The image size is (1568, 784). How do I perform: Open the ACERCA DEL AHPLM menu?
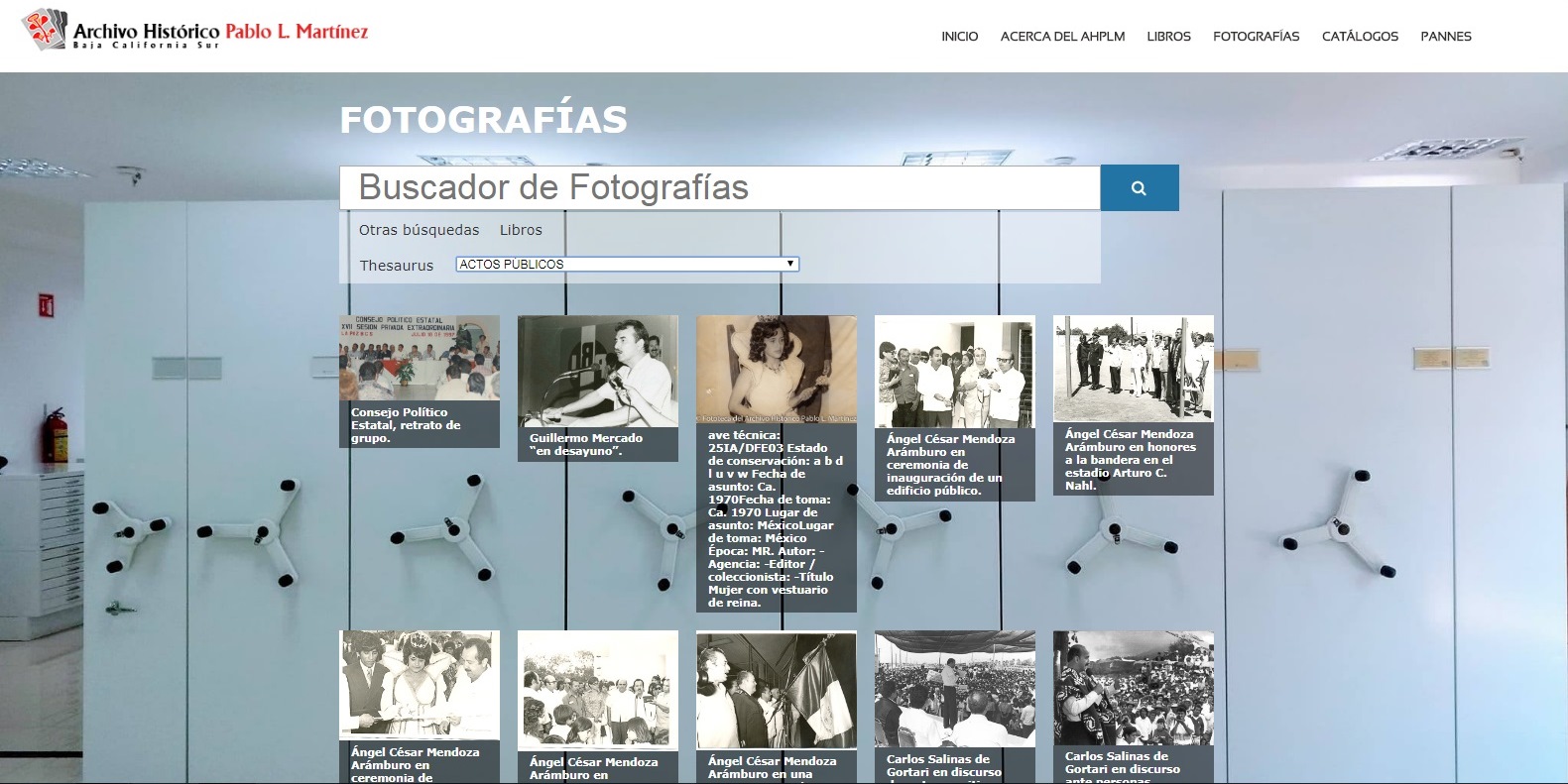click(1062, 37)
